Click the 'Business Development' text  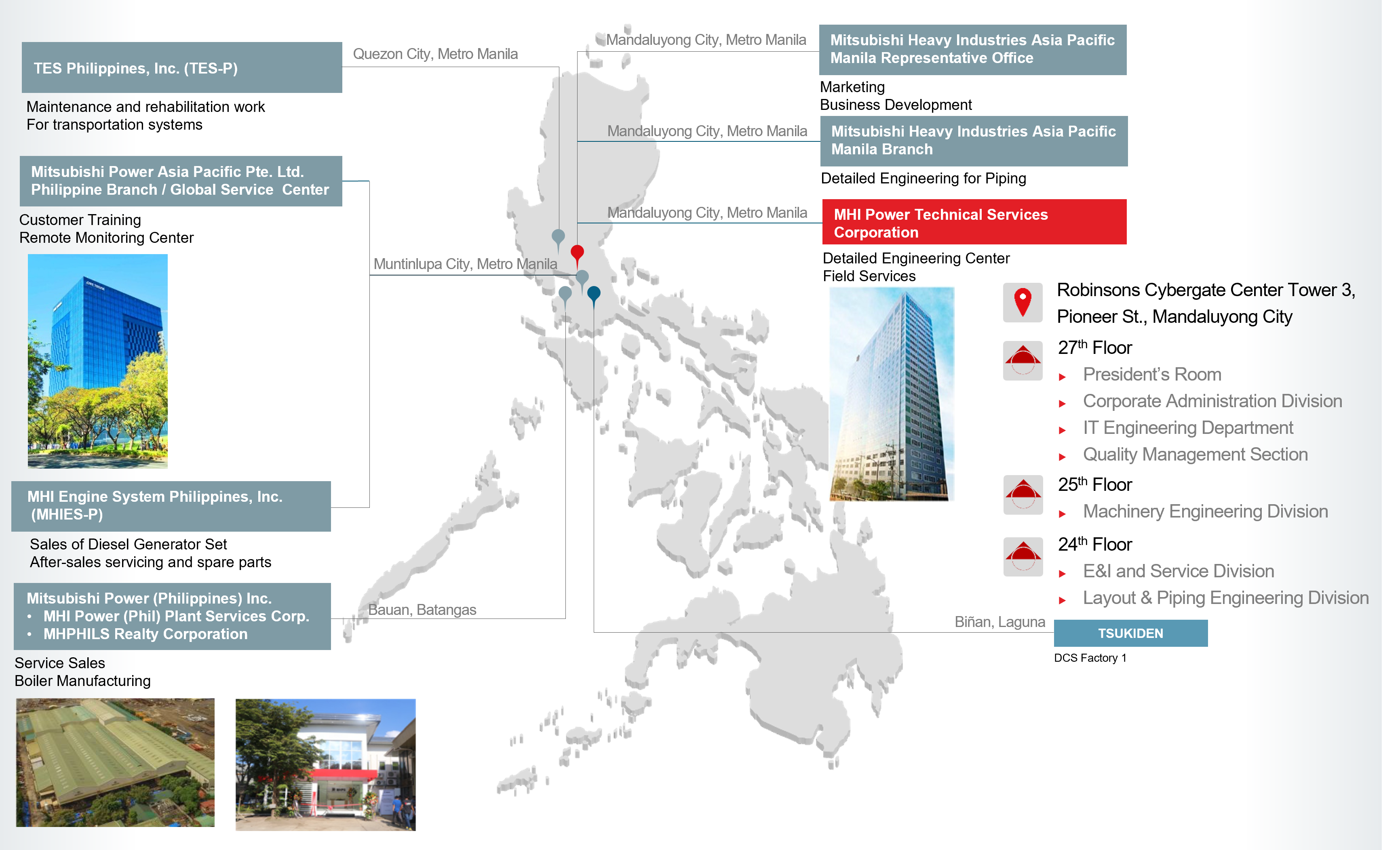[896, 105]
